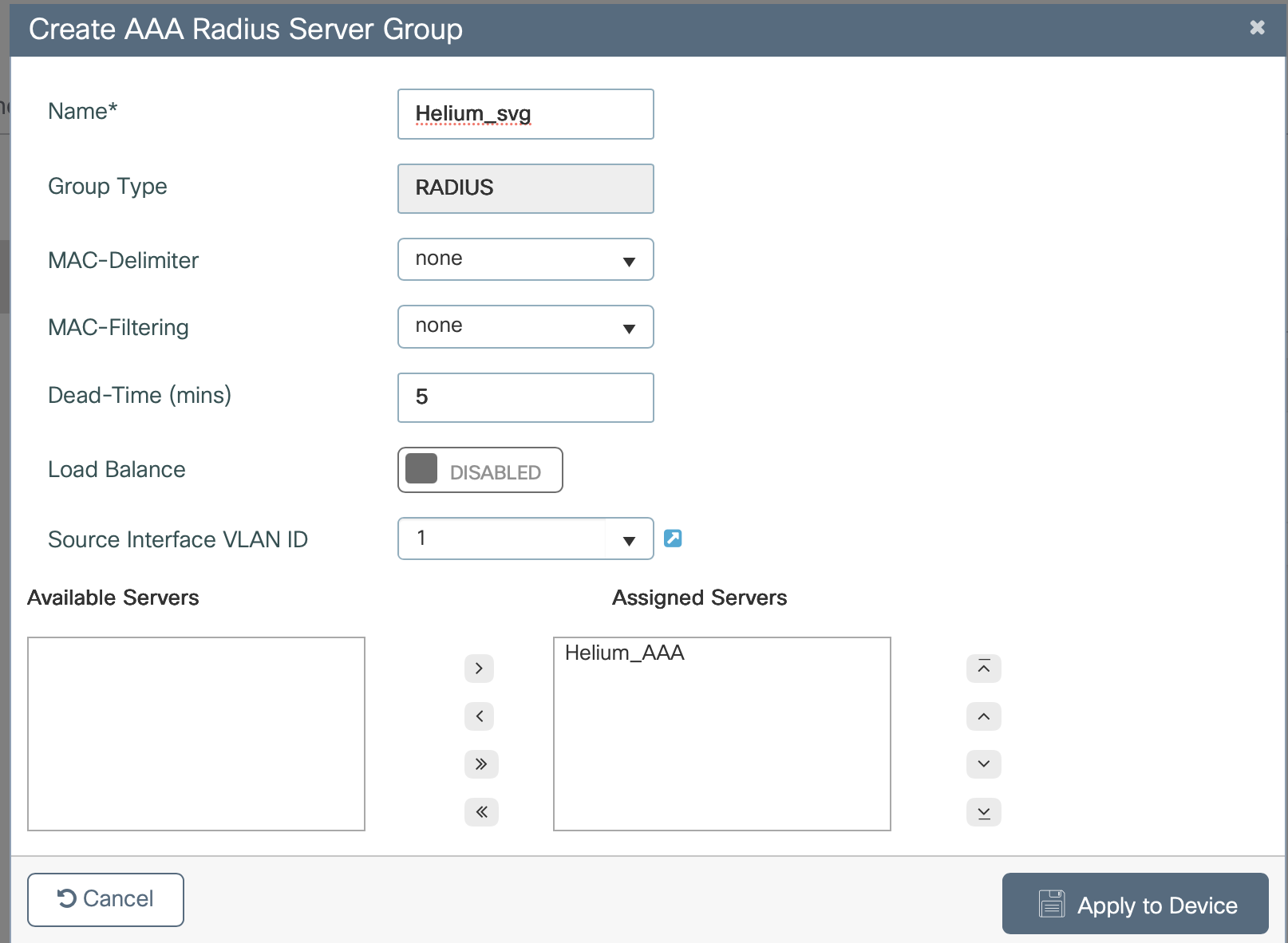The width and height of the screenshot is (1288, 943).
Task: Enable the Load Balance toggle
Action: point(480,470)
